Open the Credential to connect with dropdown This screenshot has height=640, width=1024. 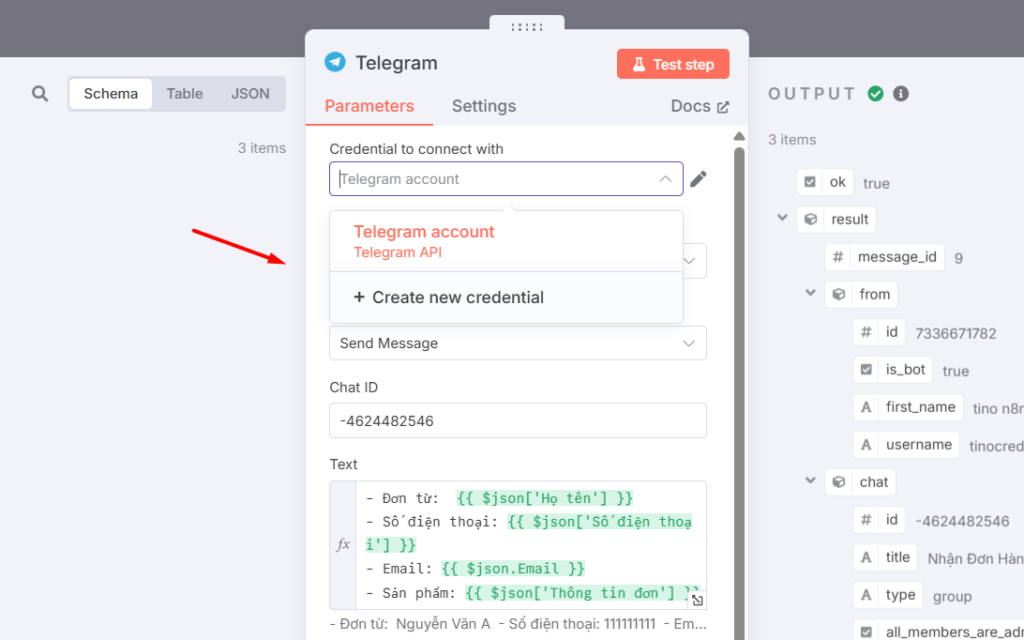pos(505,179)
